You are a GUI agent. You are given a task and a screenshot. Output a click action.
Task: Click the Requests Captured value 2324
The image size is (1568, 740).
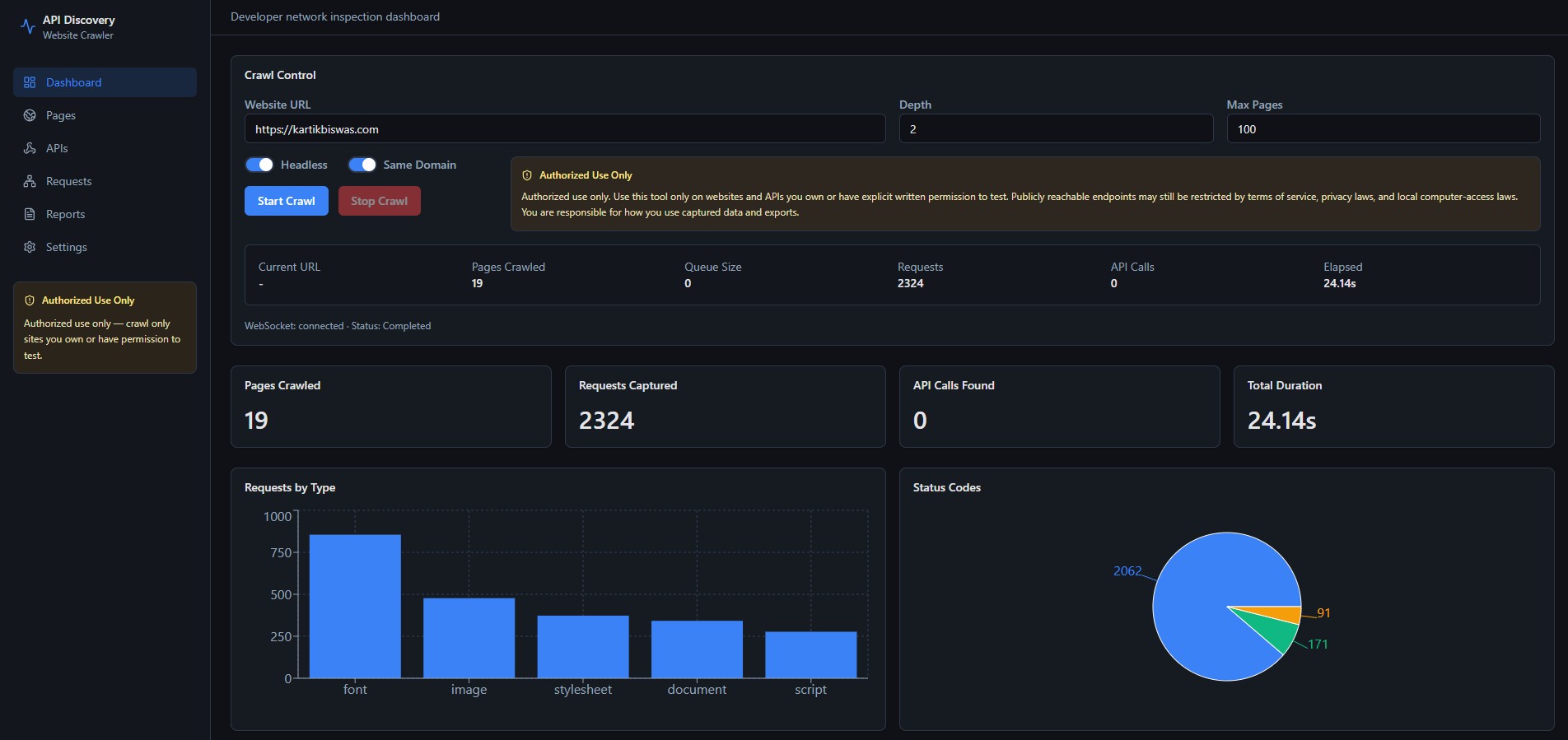point(607,421)
